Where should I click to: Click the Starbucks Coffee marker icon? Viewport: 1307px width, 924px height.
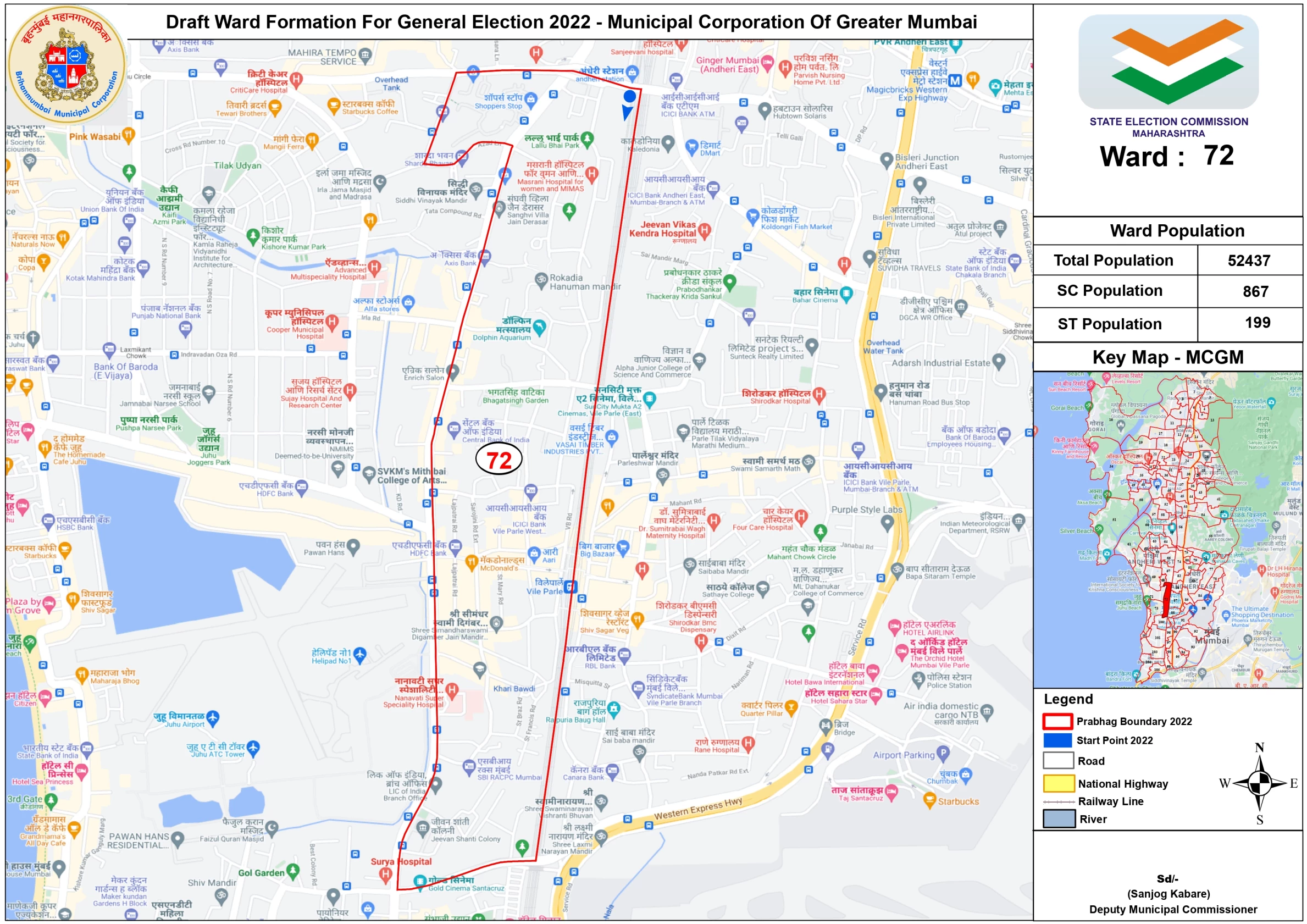(334, 105)
